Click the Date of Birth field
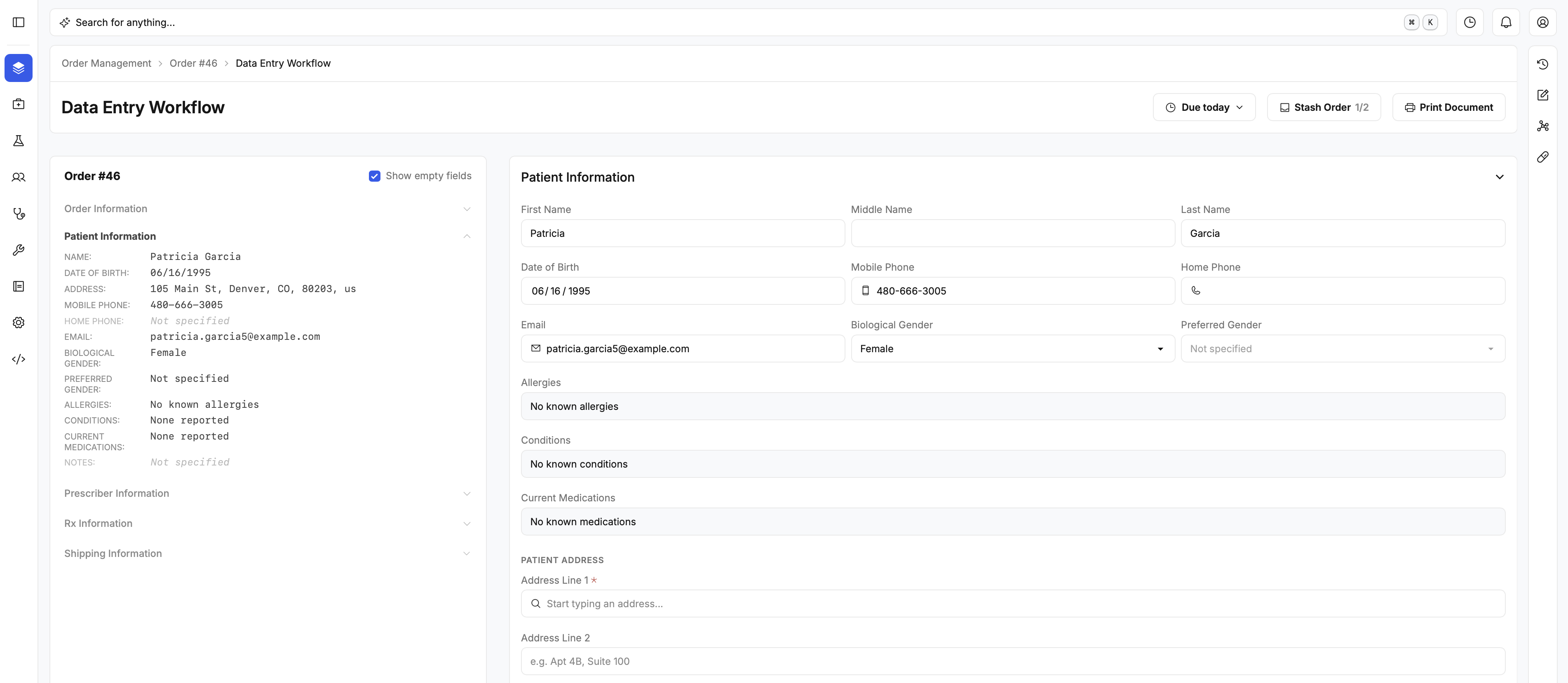The width and height of the screenshot is (1568, 683). (682, 291)
